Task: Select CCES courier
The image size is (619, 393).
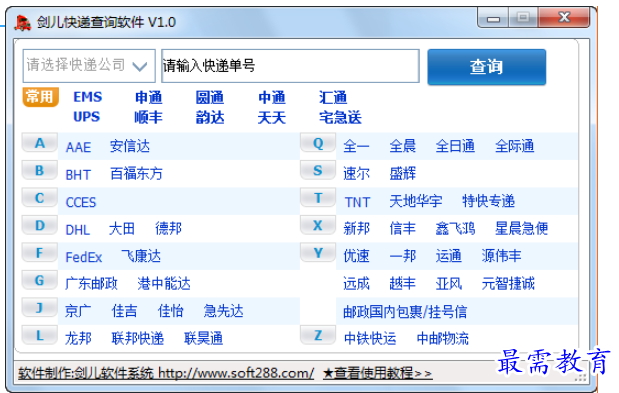Action: click(81, 202)
